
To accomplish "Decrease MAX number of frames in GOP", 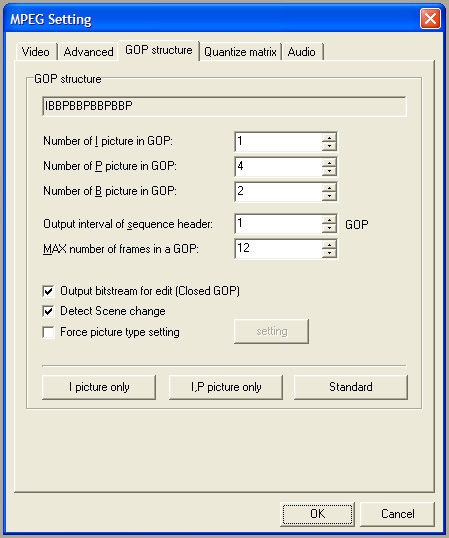I will (x=329, y=253).
